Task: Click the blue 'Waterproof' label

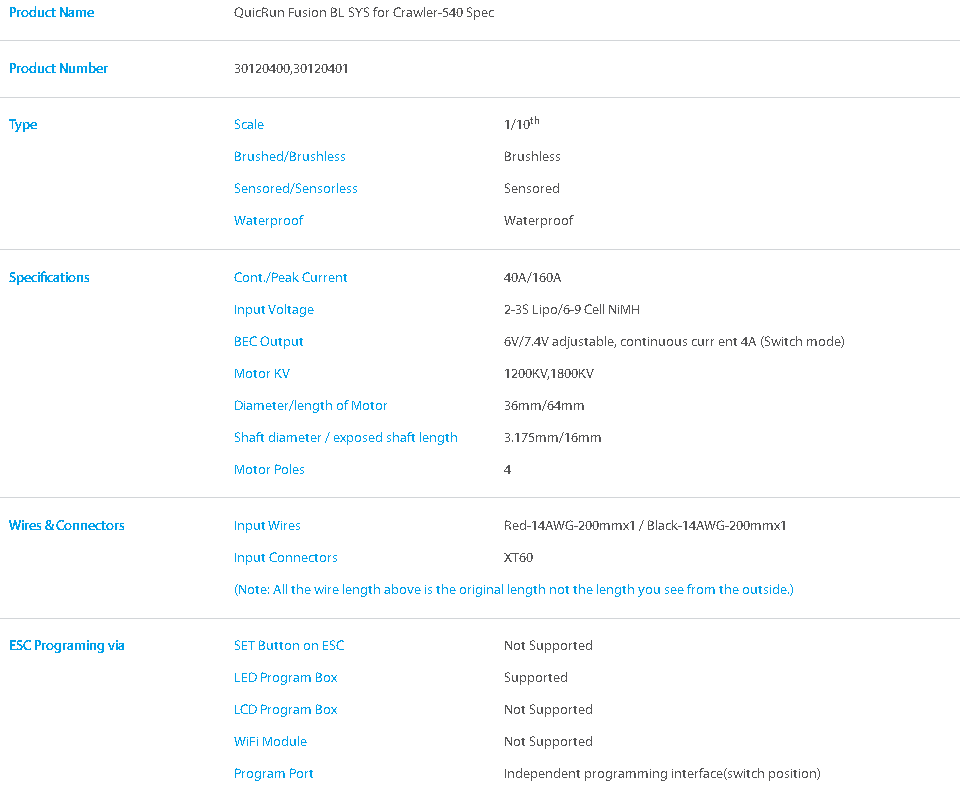Action: 268,221
